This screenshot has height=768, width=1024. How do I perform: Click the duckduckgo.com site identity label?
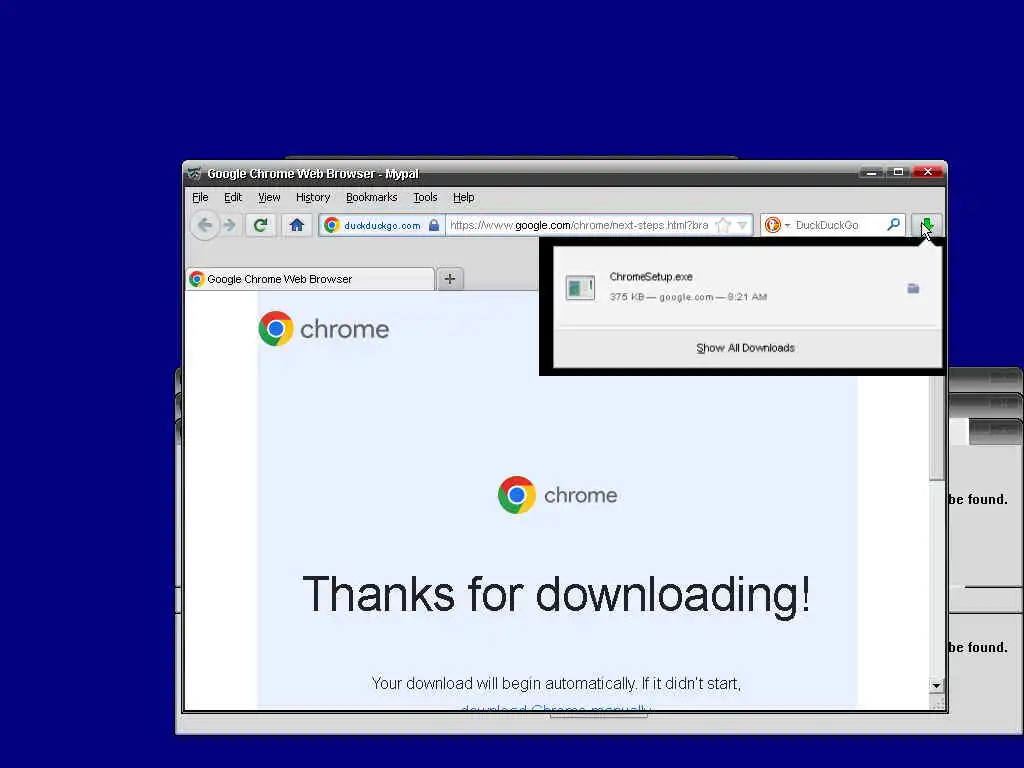click(382, 225)
